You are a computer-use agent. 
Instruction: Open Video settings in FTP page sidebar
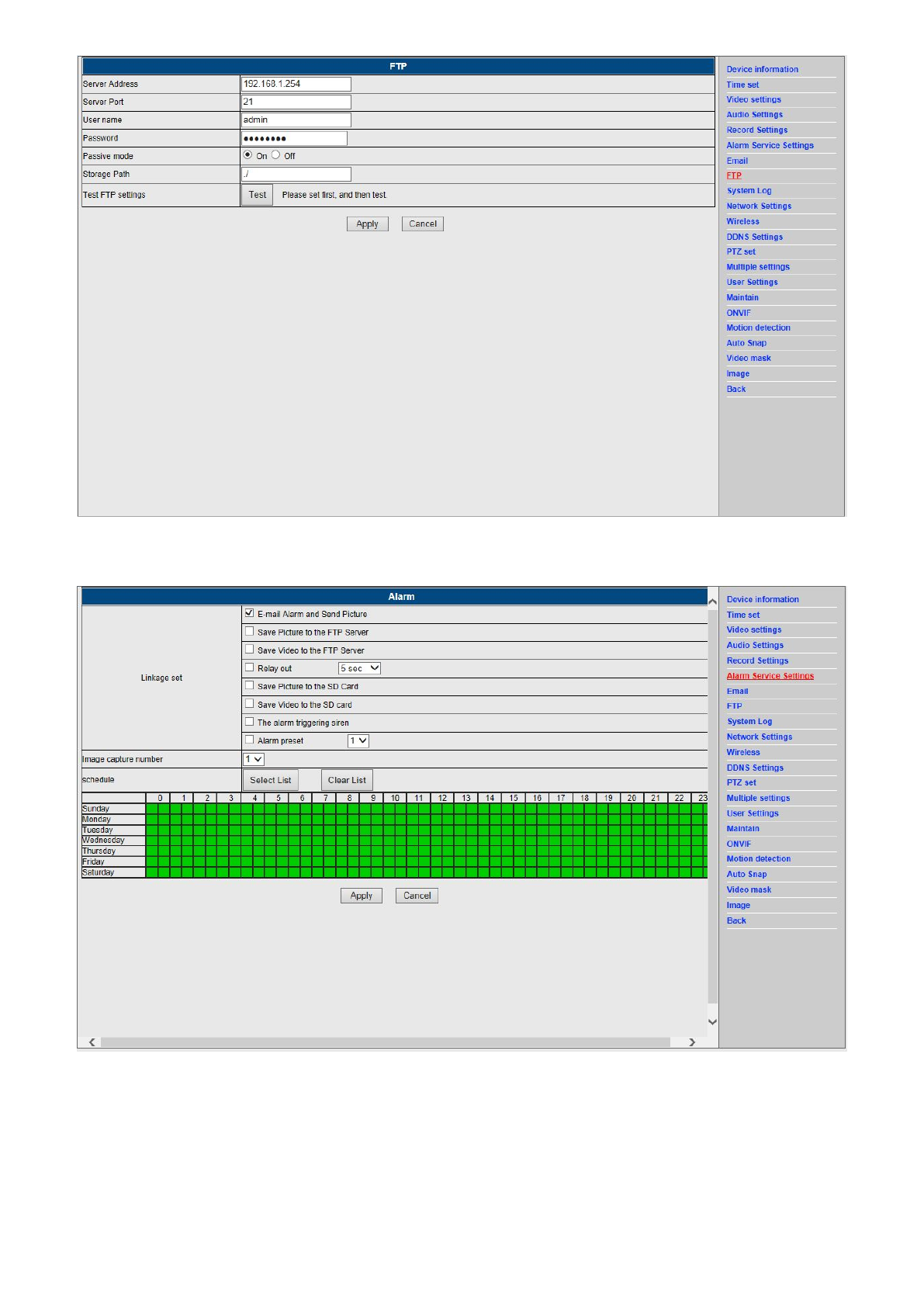pos(754,99)
